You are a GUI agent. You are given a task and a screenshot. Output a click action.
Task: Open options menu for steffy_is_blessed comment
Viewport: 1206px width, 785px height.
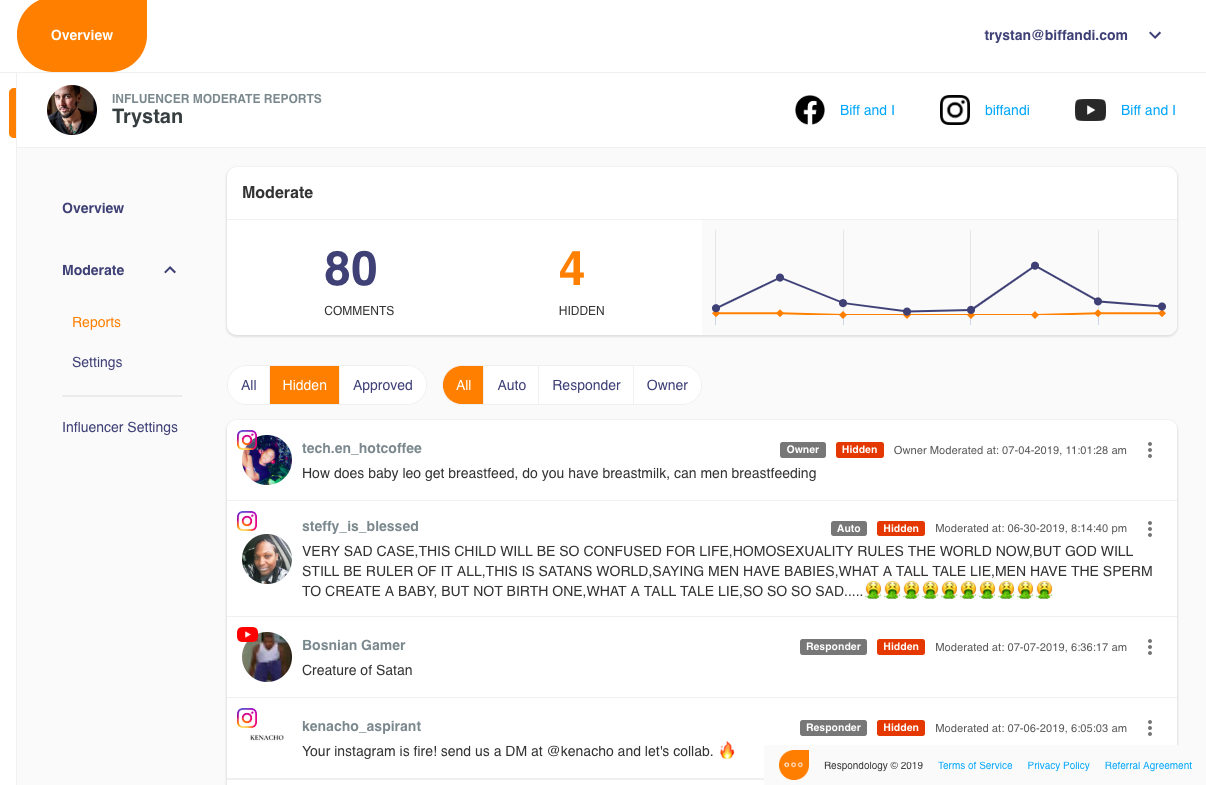[1150, 528]
